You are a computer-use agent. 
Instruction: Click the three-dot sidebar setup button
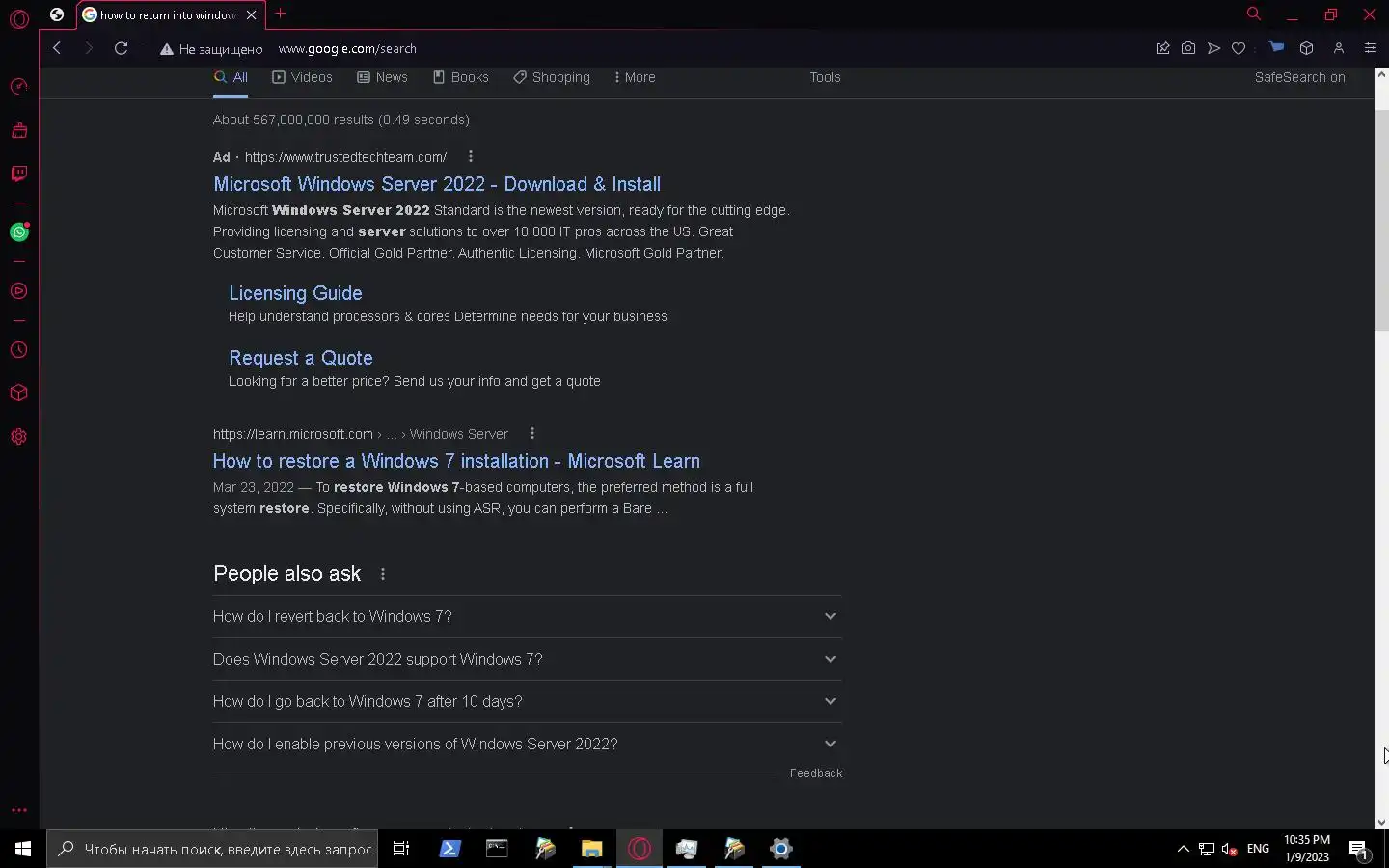click(18, 810)
